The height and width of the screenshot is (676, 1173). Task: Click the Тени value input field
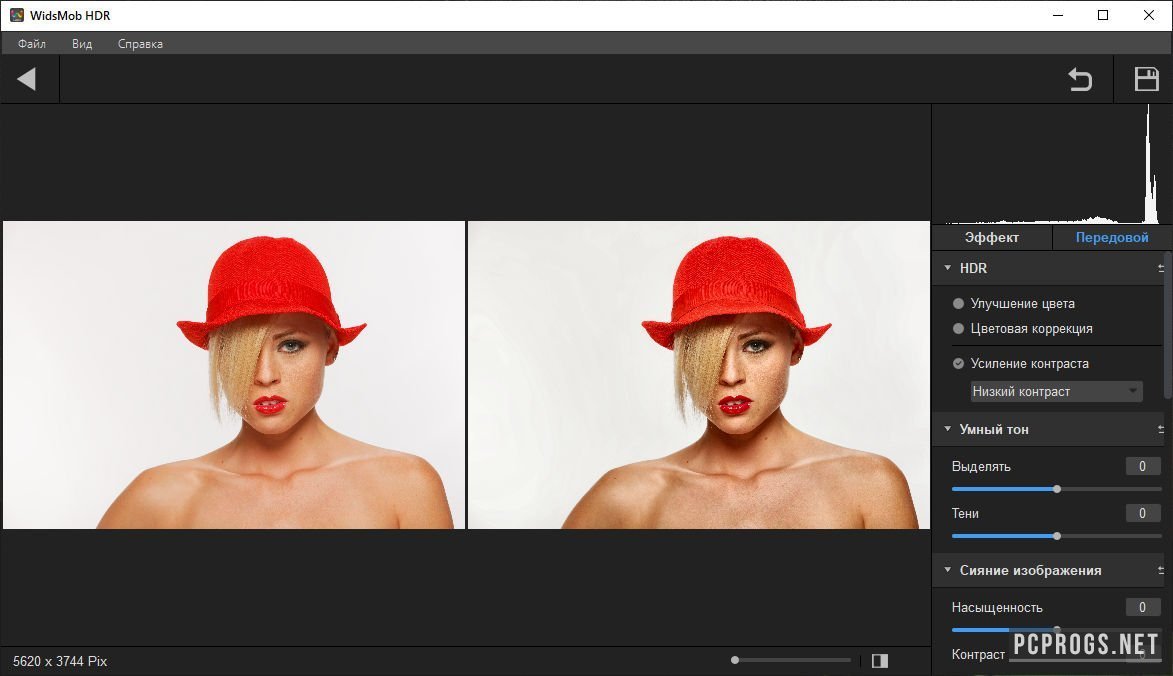pos(1142,513)
